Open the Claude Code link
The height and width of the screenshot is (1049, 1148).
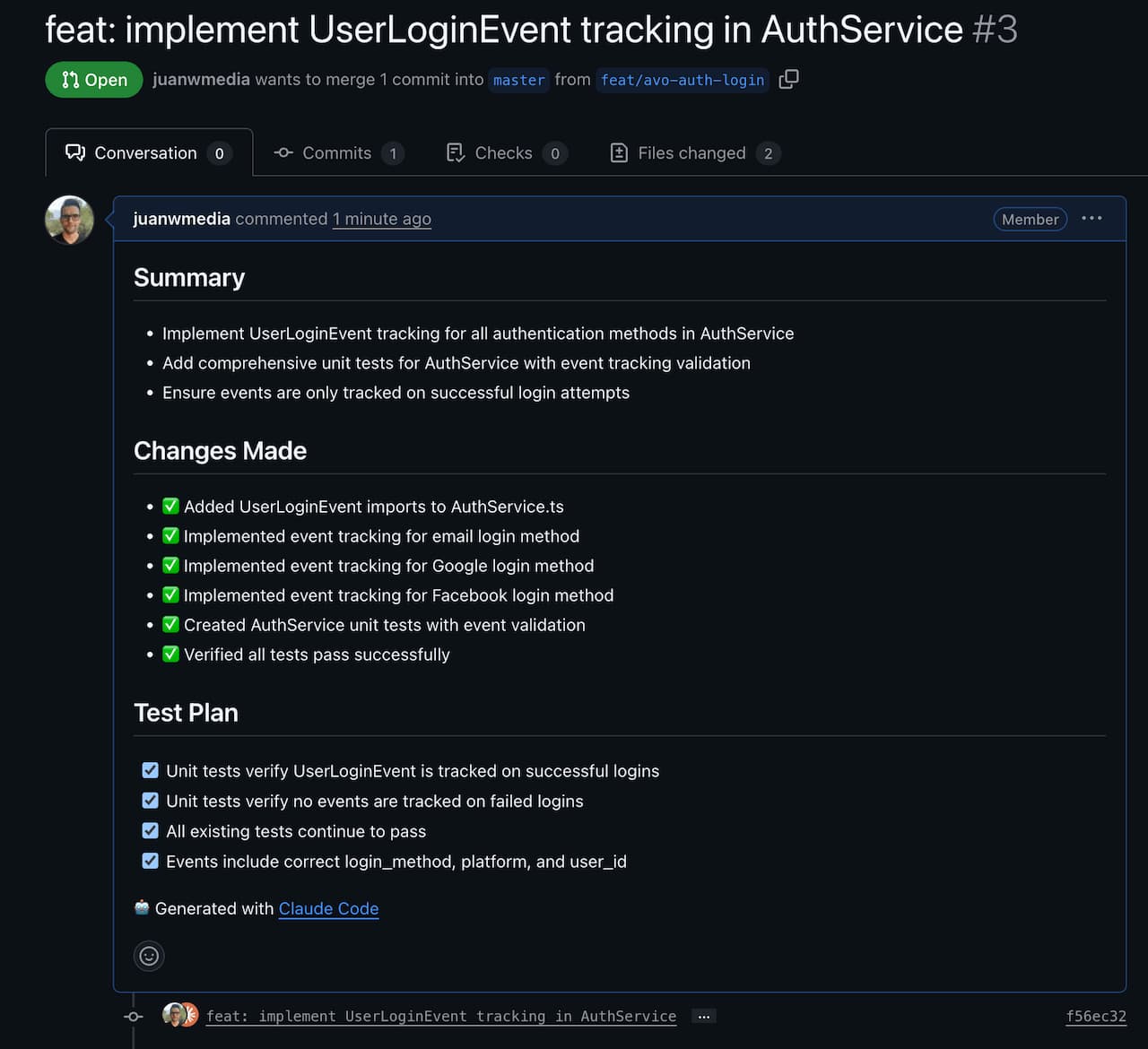[328, 908]
